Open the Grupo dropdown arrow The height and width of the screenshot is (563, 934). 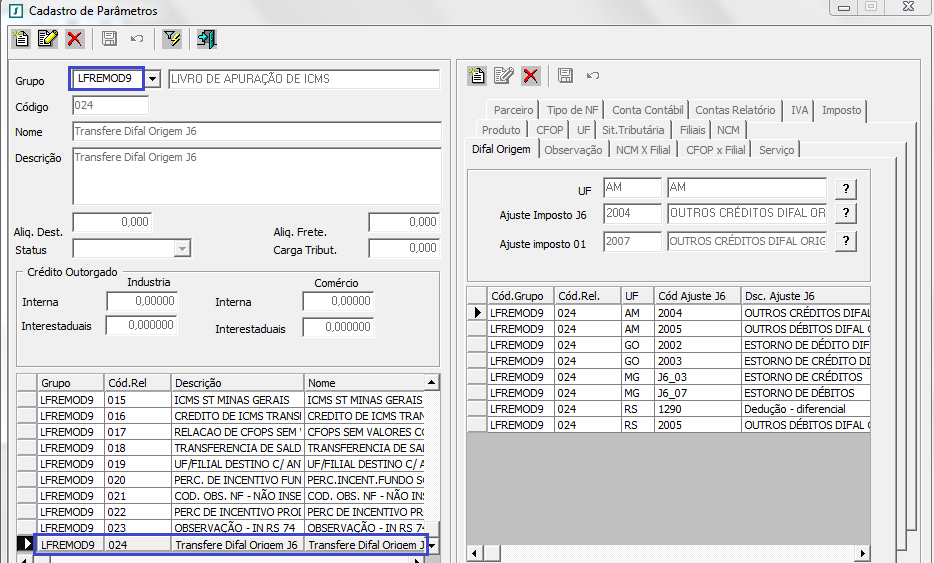(x=153, y=79)
